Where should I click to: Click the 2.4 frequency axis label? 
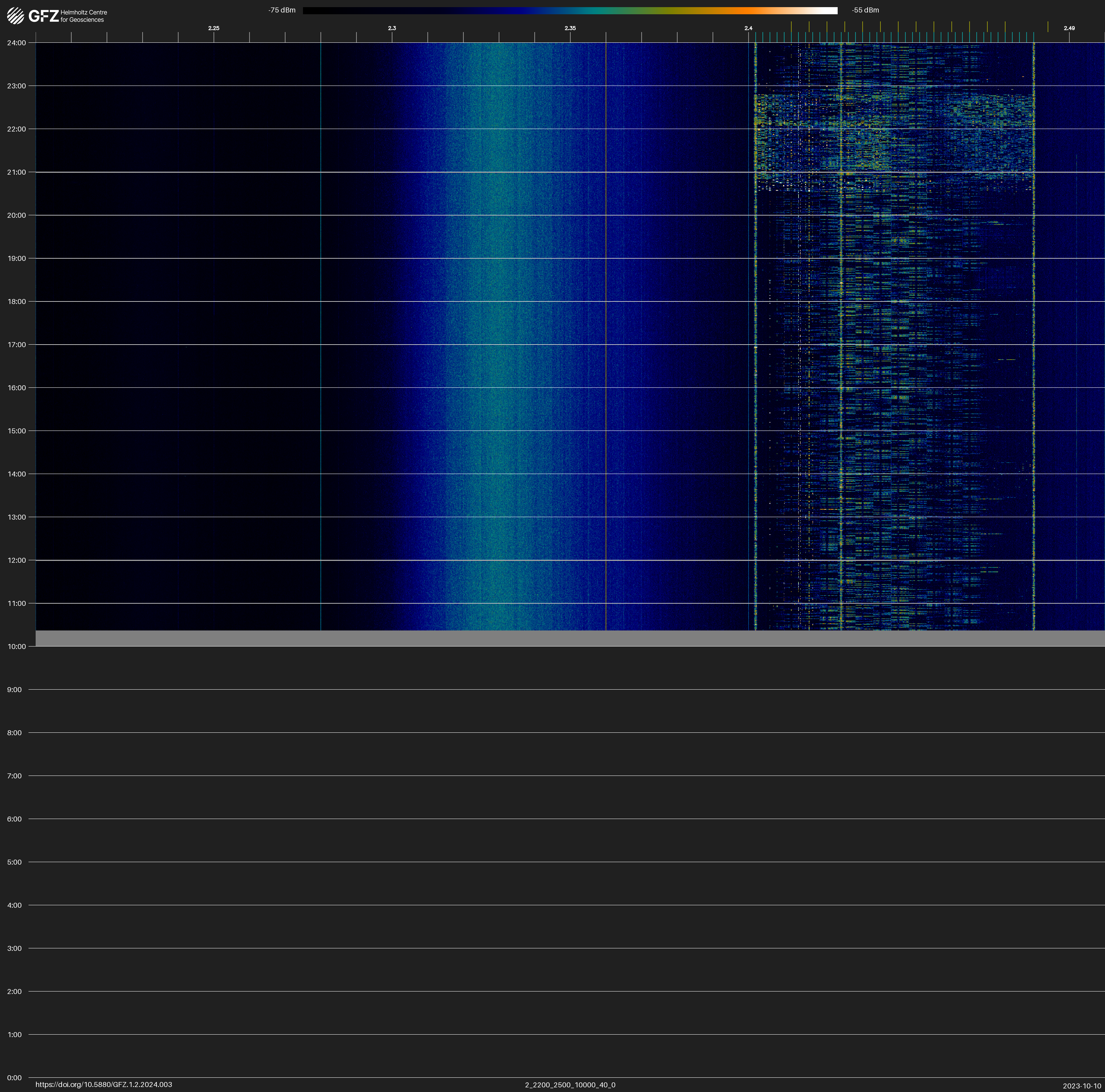point(748,28)
